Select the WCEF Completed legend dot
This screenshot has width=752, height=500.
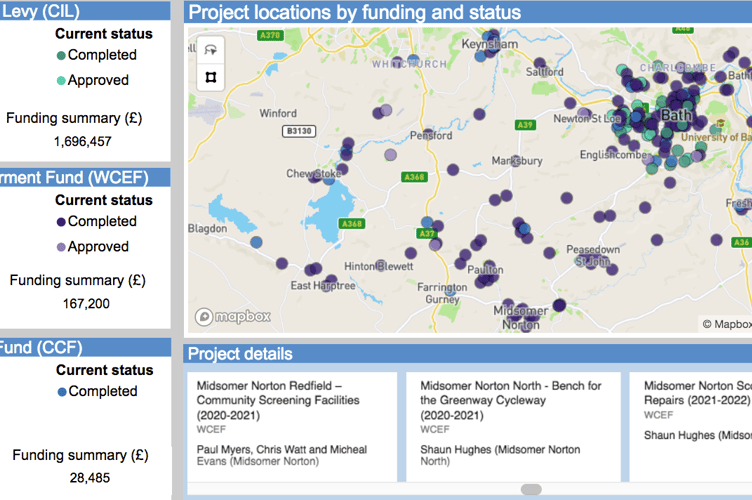point(61,222)
